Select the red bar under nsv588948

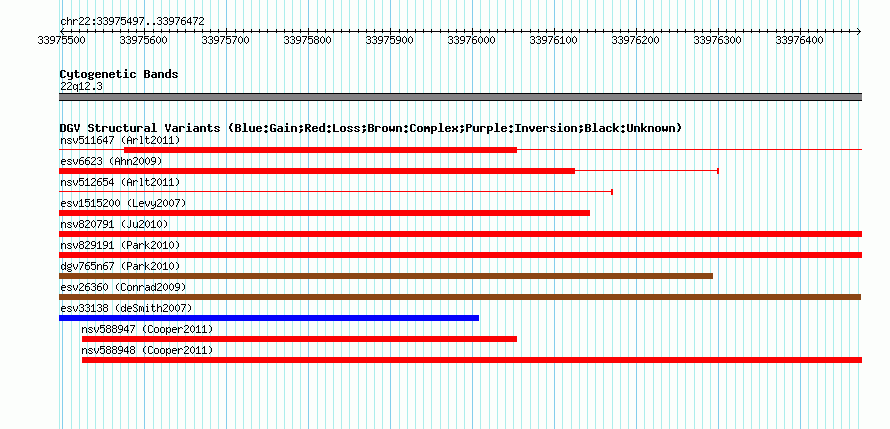pos(472,360)
